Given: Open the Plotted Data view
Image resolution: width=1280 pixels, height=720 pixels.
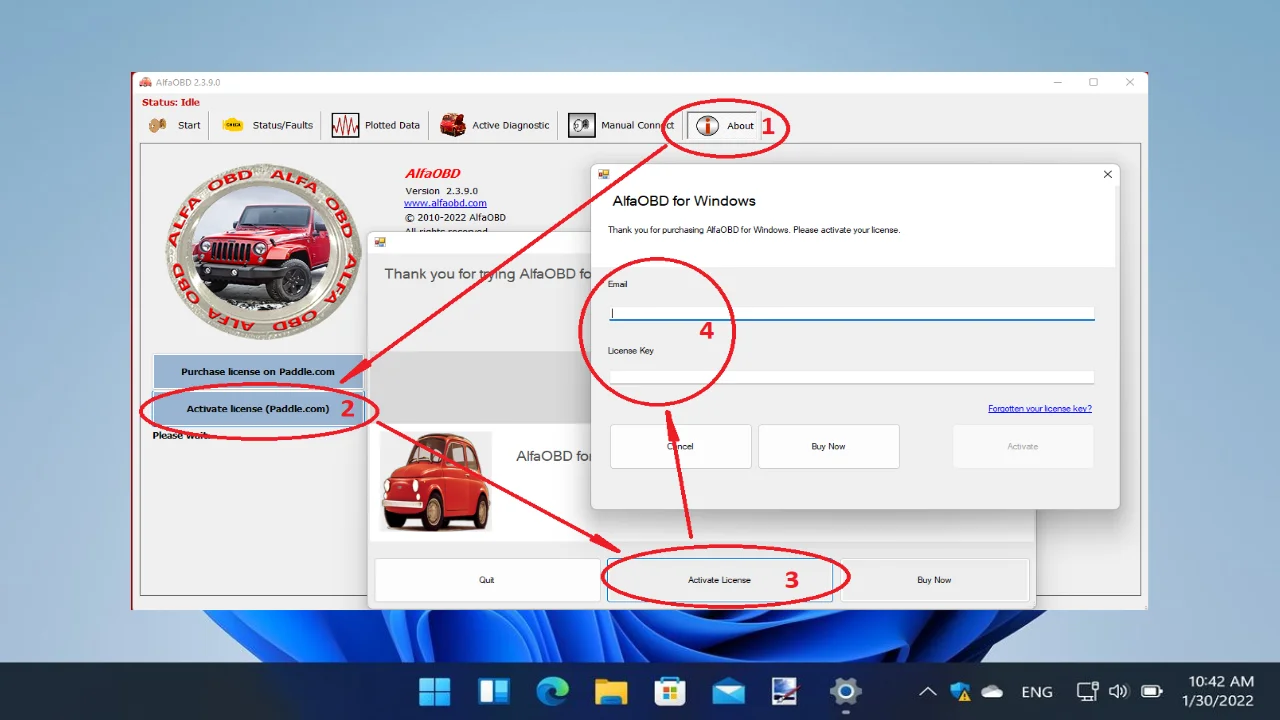Looking at the screenshot, I should pos(376,125).
